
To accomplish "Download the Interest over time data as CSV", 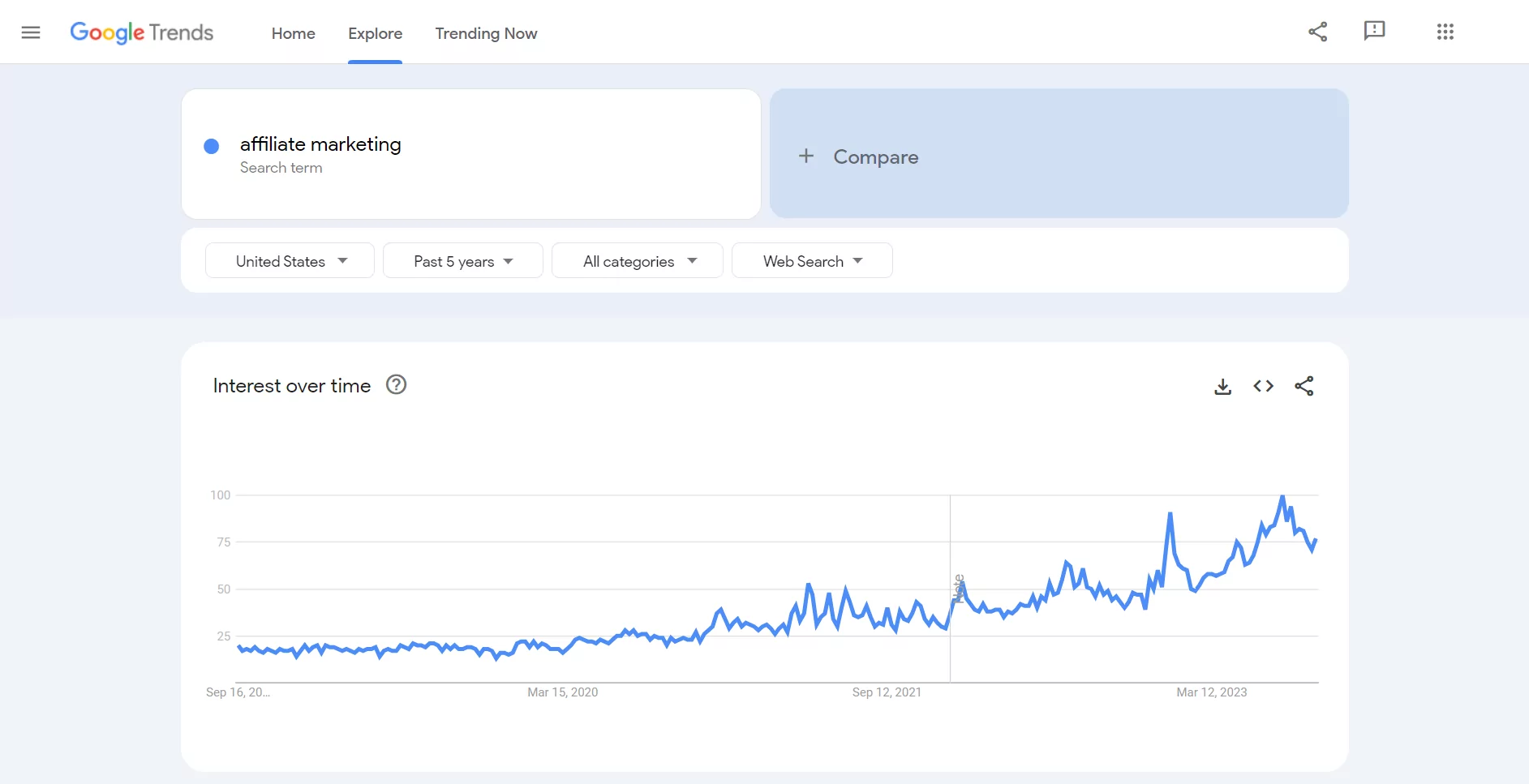I will click(x=1223, y=387).
